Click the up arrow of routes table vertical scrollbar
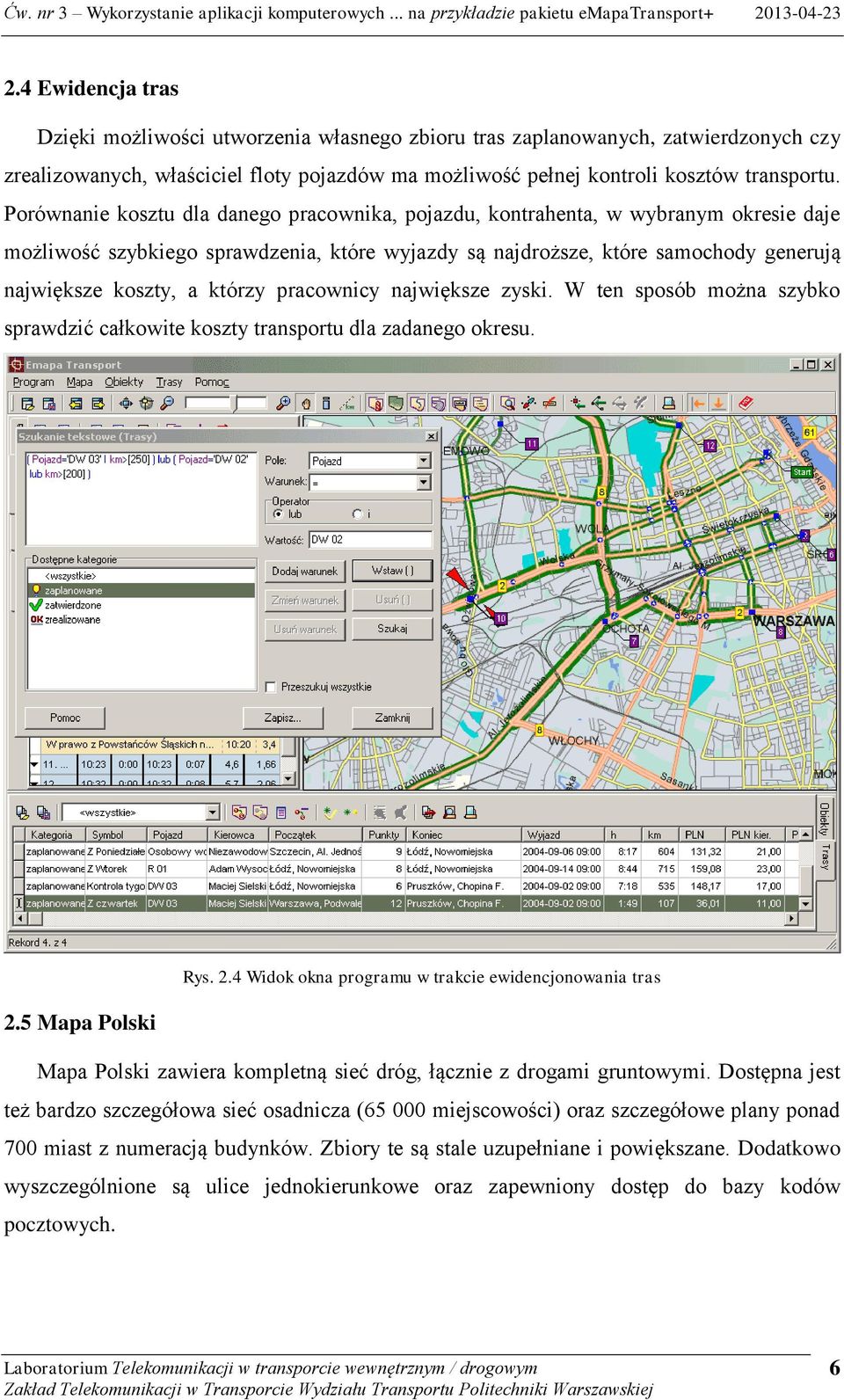 click(805, 835)
